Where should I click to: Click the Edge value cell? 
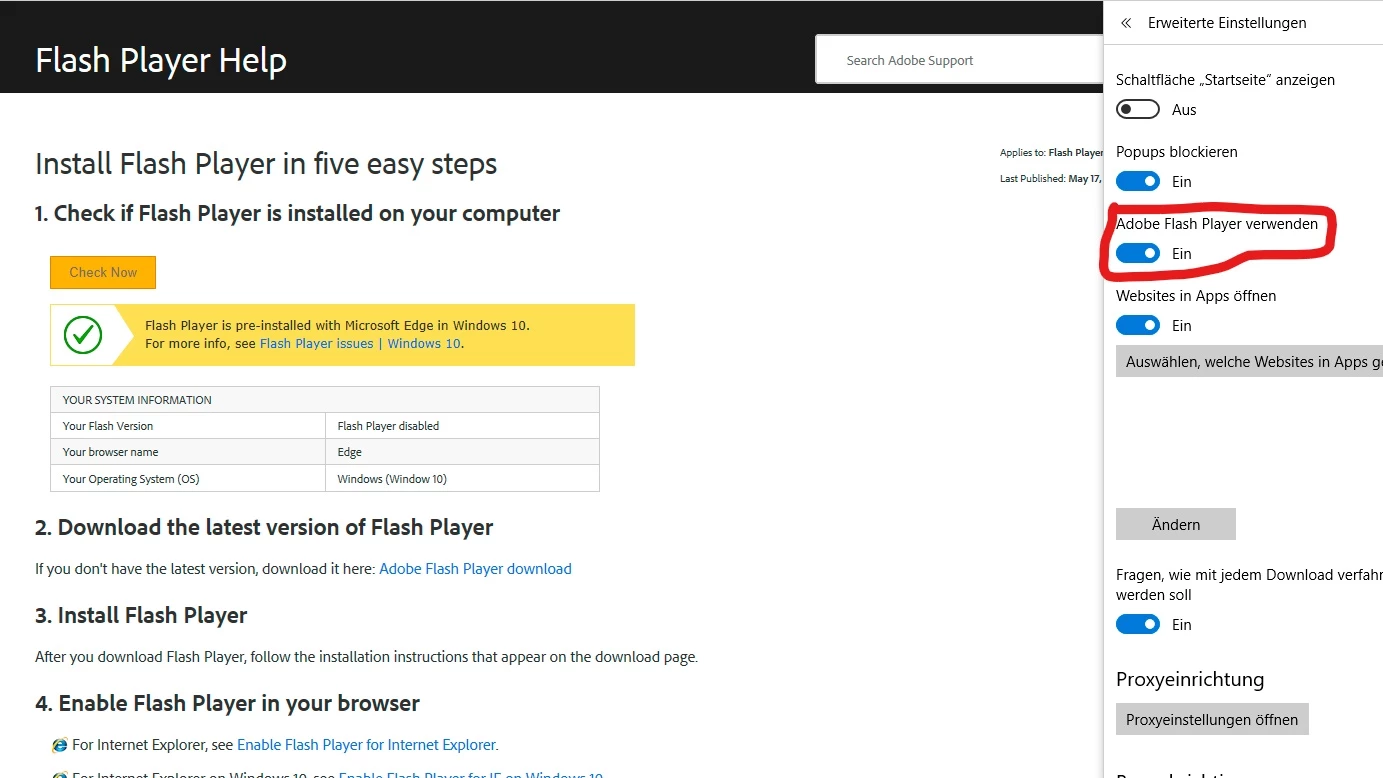[462, 452]
